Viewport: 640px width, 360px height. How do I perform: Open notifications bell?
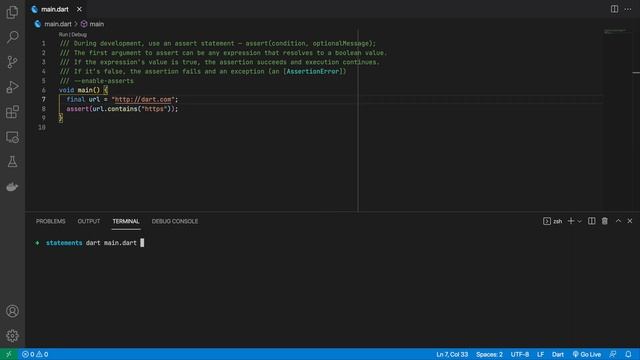click(x=628, y=354)
